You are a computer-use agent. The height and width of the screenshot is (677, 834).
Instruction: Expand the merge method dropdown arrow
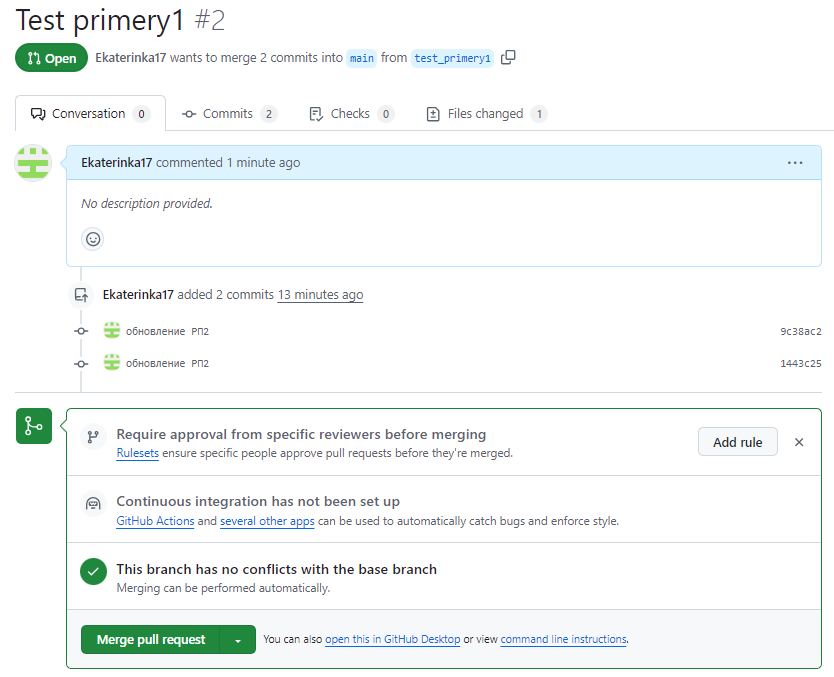point(238,640)
